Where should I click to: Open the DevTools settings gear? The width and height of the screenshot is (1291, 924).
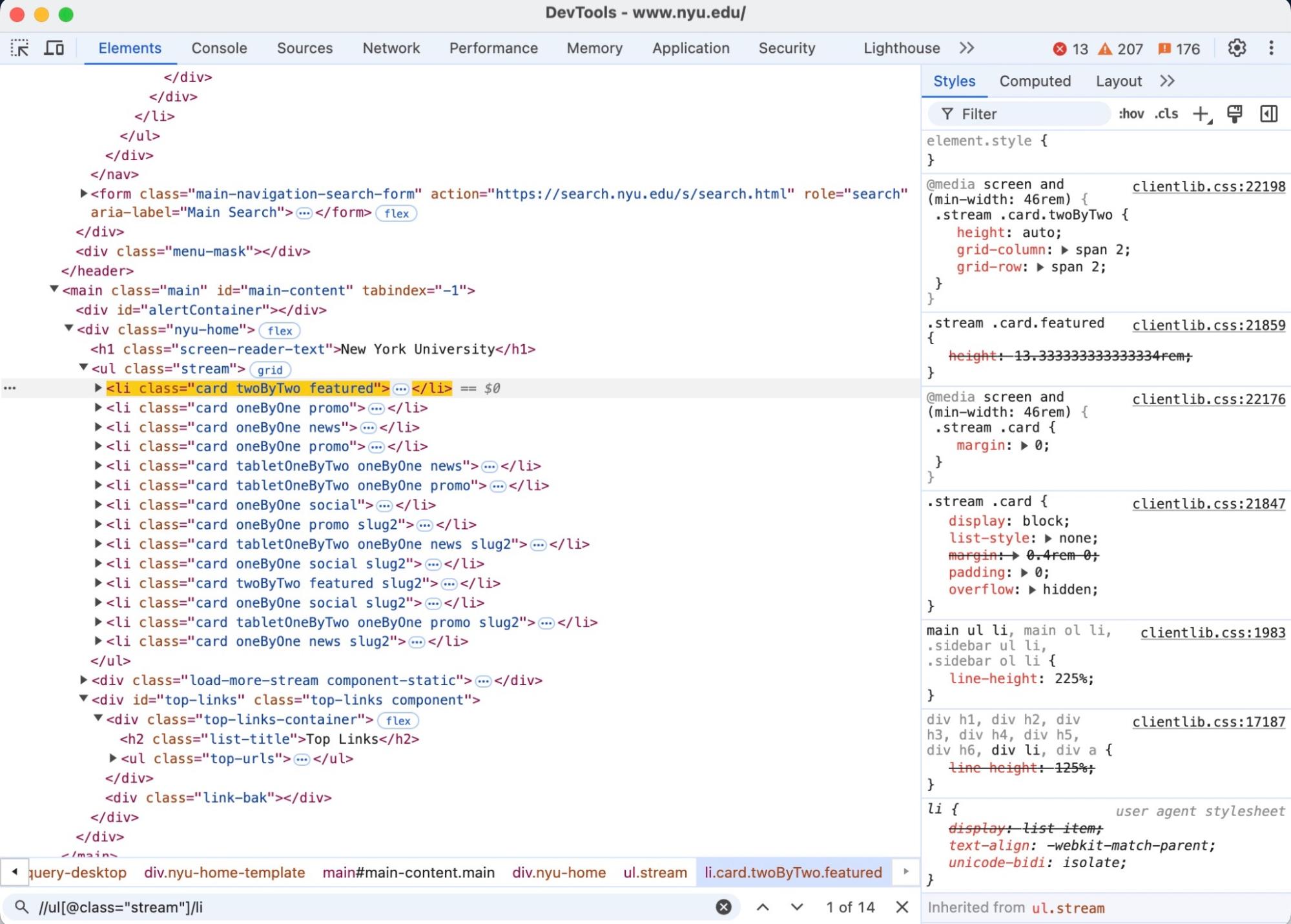tap(1238, 48)
